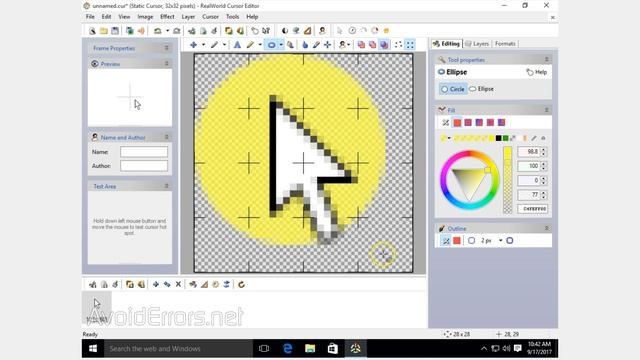Open the Cursor menu
The height and width of the screenshot is (360, 640).
point(210,17)
